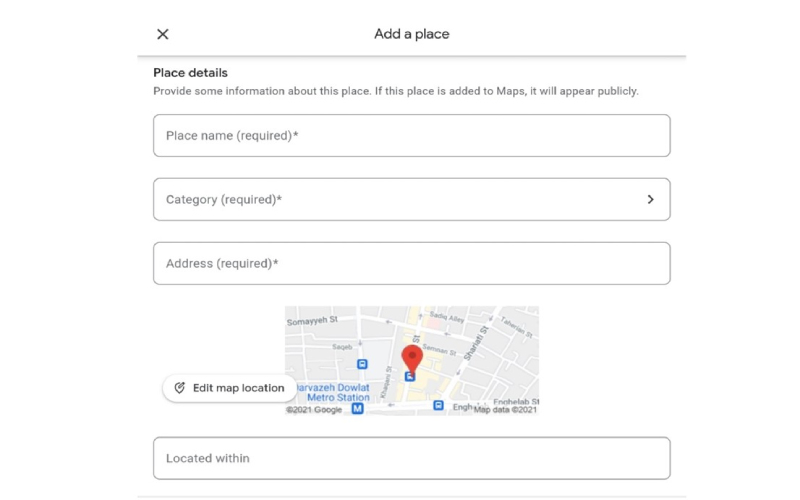The width and height of the screenshot is (800, 500).
Task: Select the bus stop icon near Saqeb
Action: [x=362, y=364]
